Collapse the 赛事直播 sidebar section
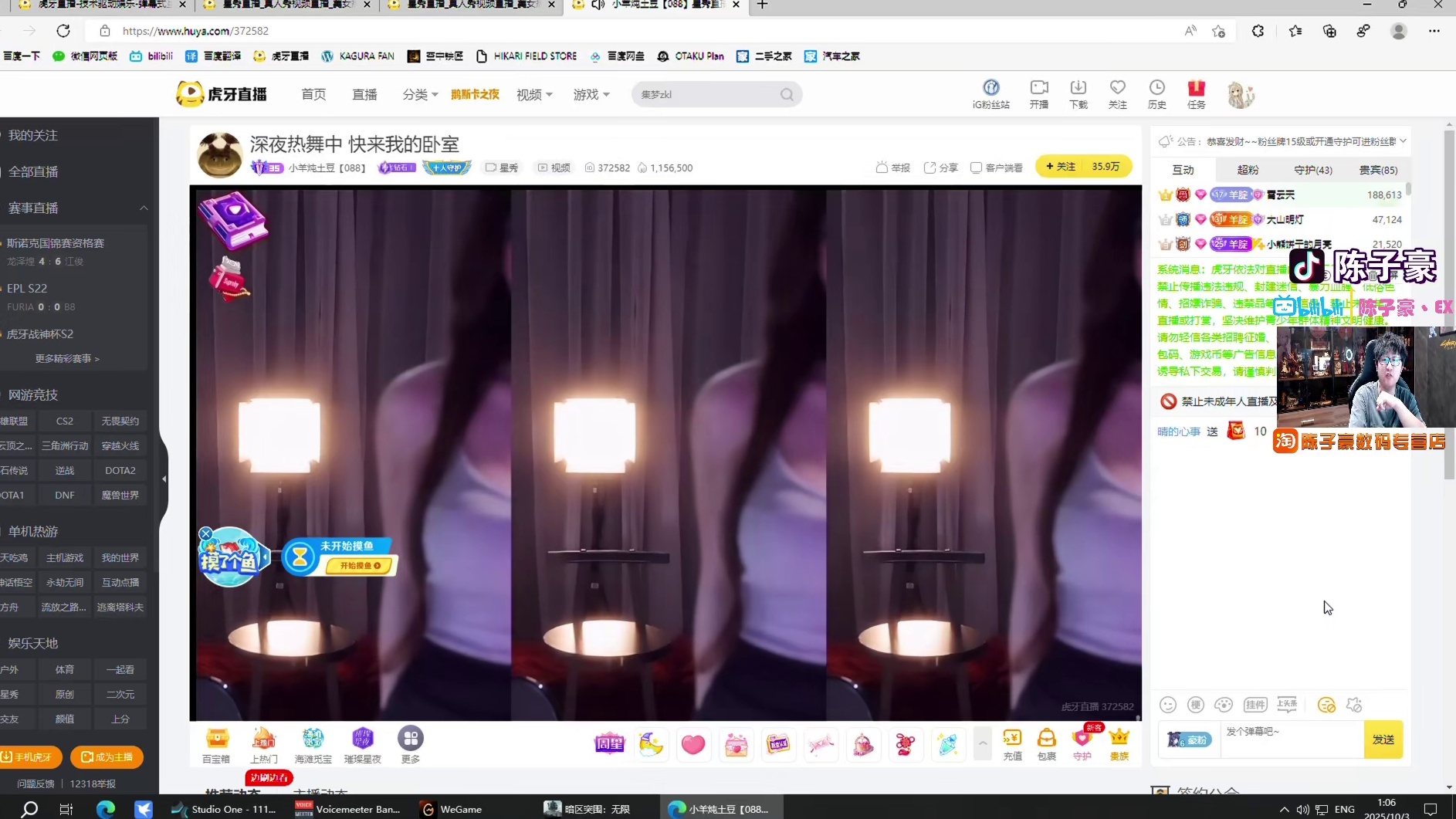 (x=144, y=208)
